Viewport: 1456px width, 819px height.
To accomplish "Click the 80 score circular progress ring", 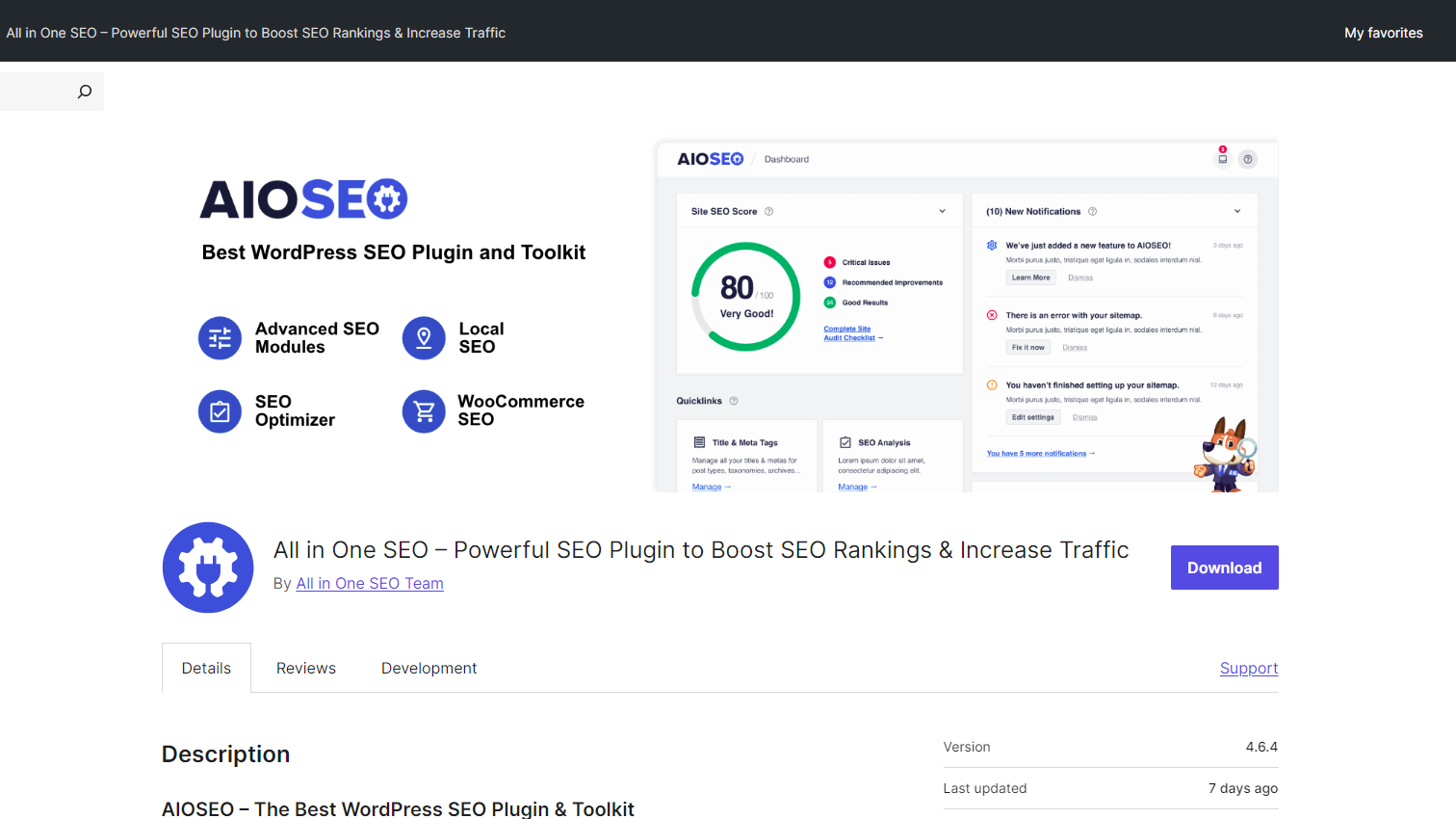I will [746, 297].
